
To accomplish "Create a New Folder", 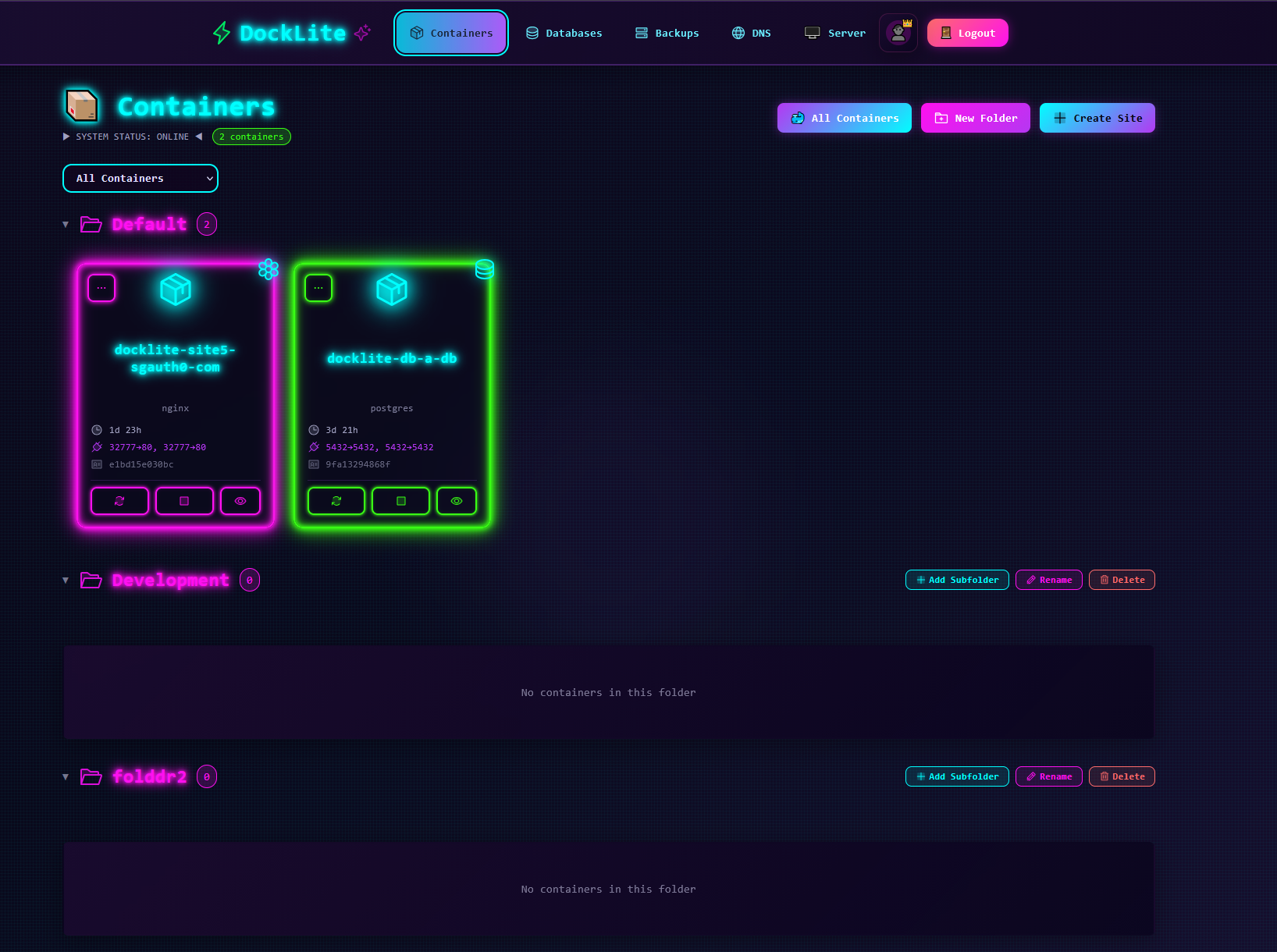I will point(975,118).
